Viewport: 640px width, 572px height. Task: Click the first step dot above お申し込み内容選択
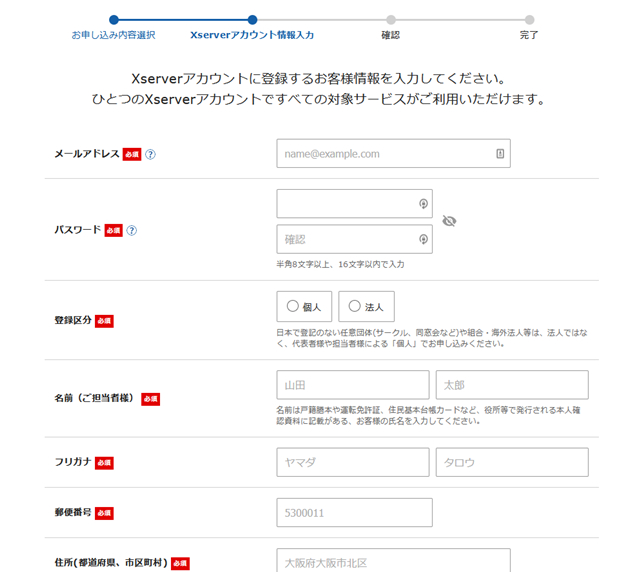114,20
